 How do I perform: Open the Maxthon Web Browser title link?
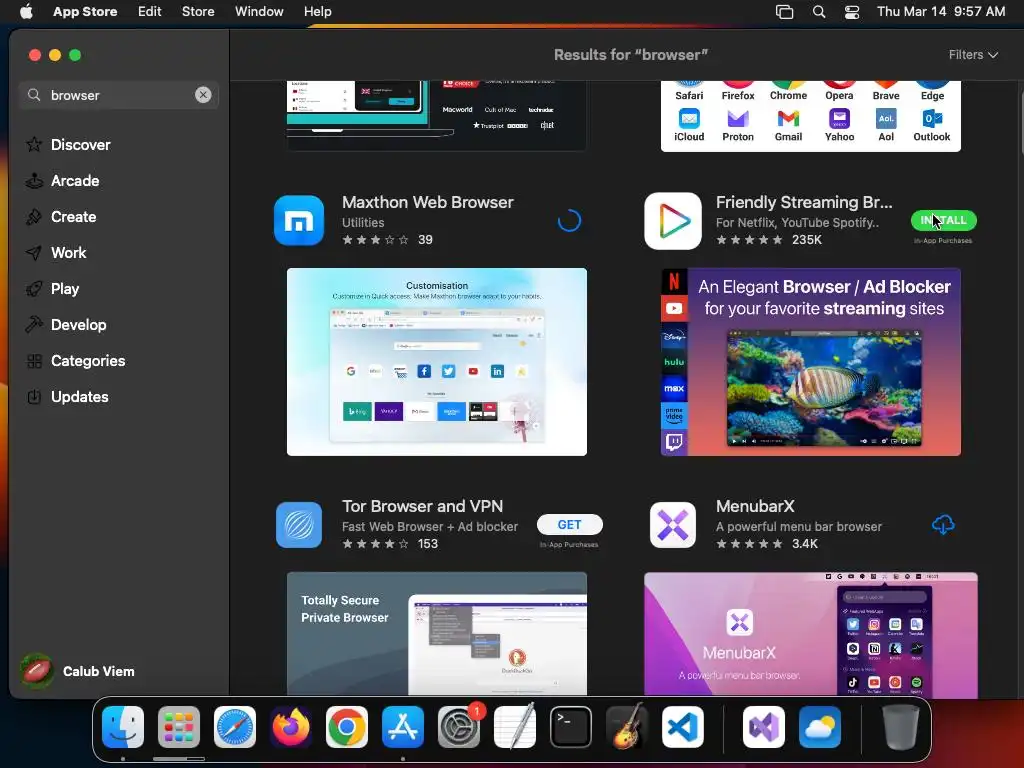coord(428,202)
